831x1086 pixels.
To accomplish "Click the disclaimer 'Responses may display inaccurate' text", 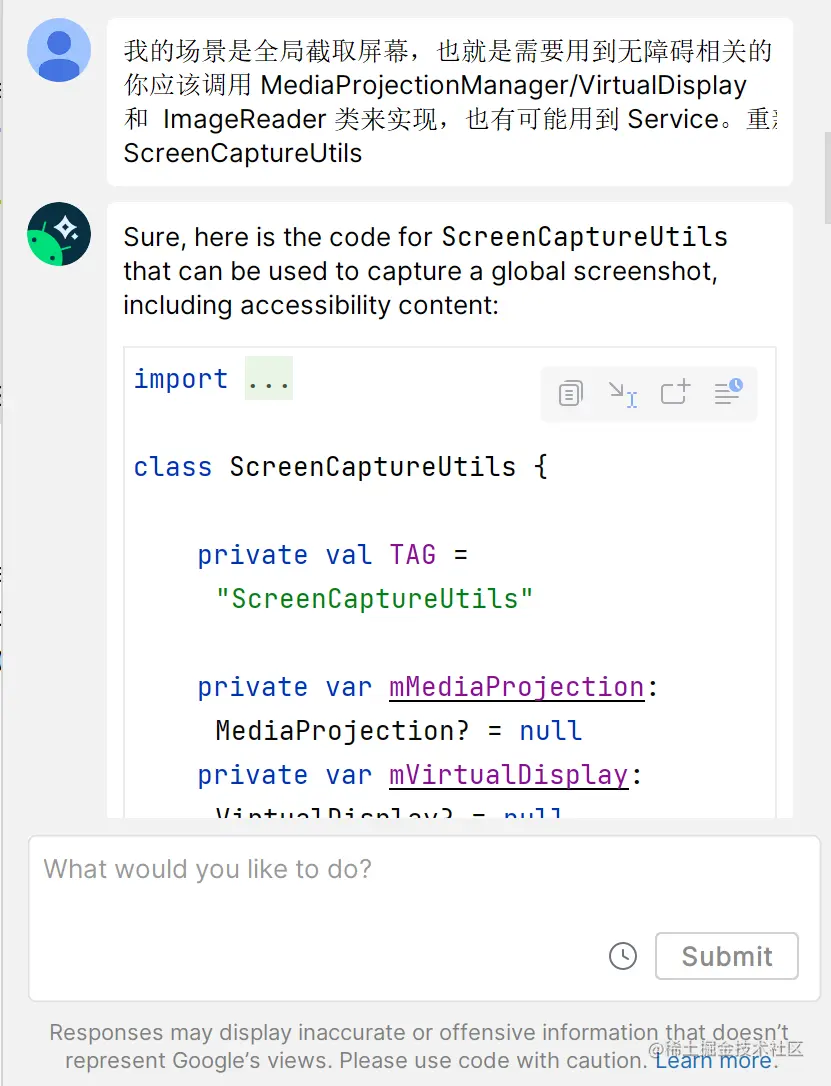I will 419,1046.
